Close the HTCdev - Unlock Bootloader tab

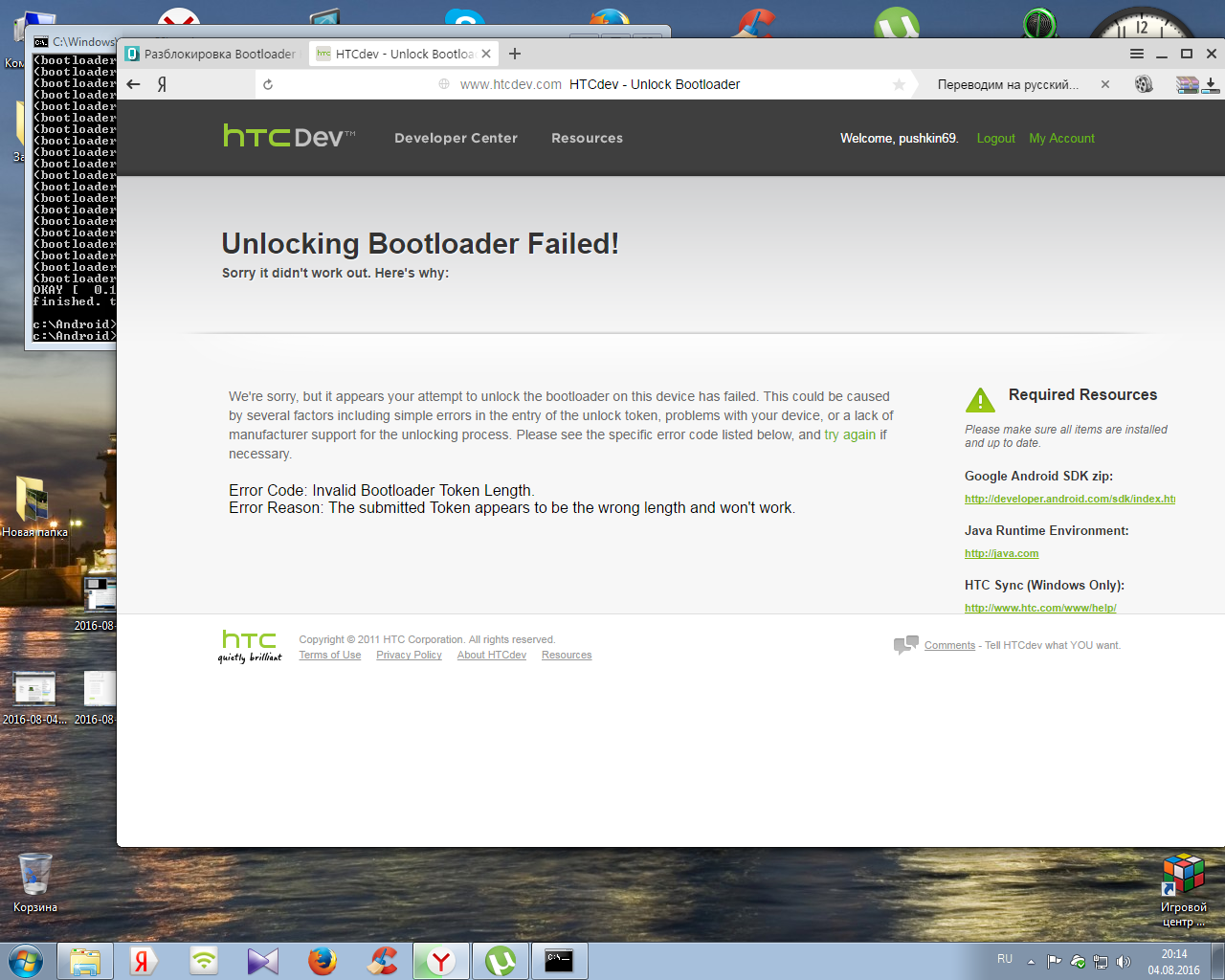point(486,54)
